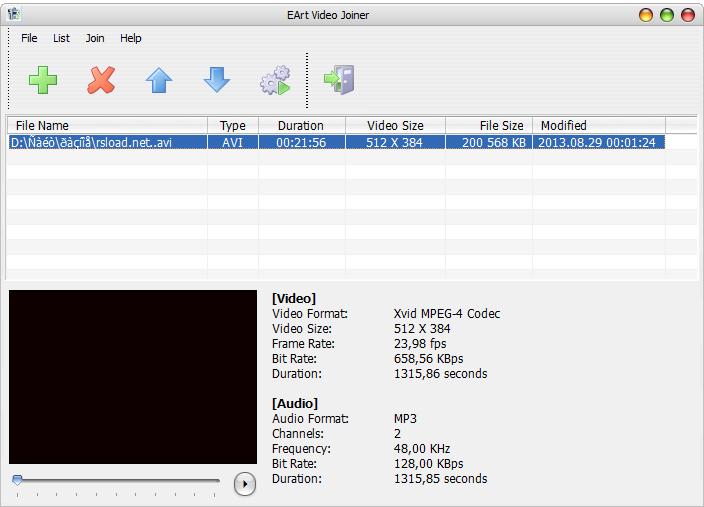
Task: Click the 48,00 KHz frequency value
Action: pyautogui.click(x=422, y=449)
